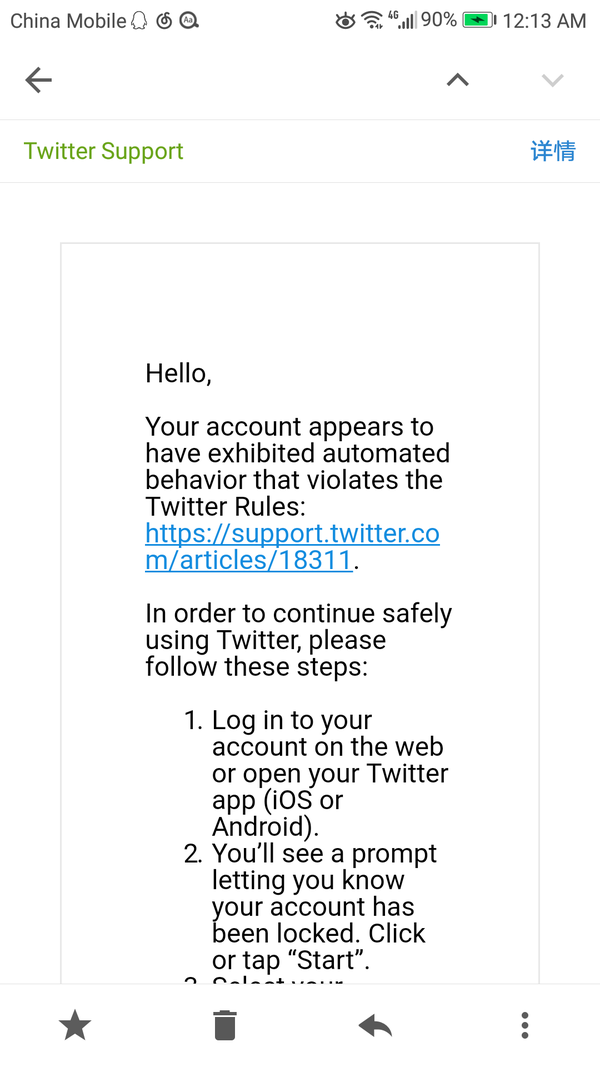The image size is (600, 1067).
Task: Tap the magnifier notification icon in status bar
Action: [x=188, y=20]
